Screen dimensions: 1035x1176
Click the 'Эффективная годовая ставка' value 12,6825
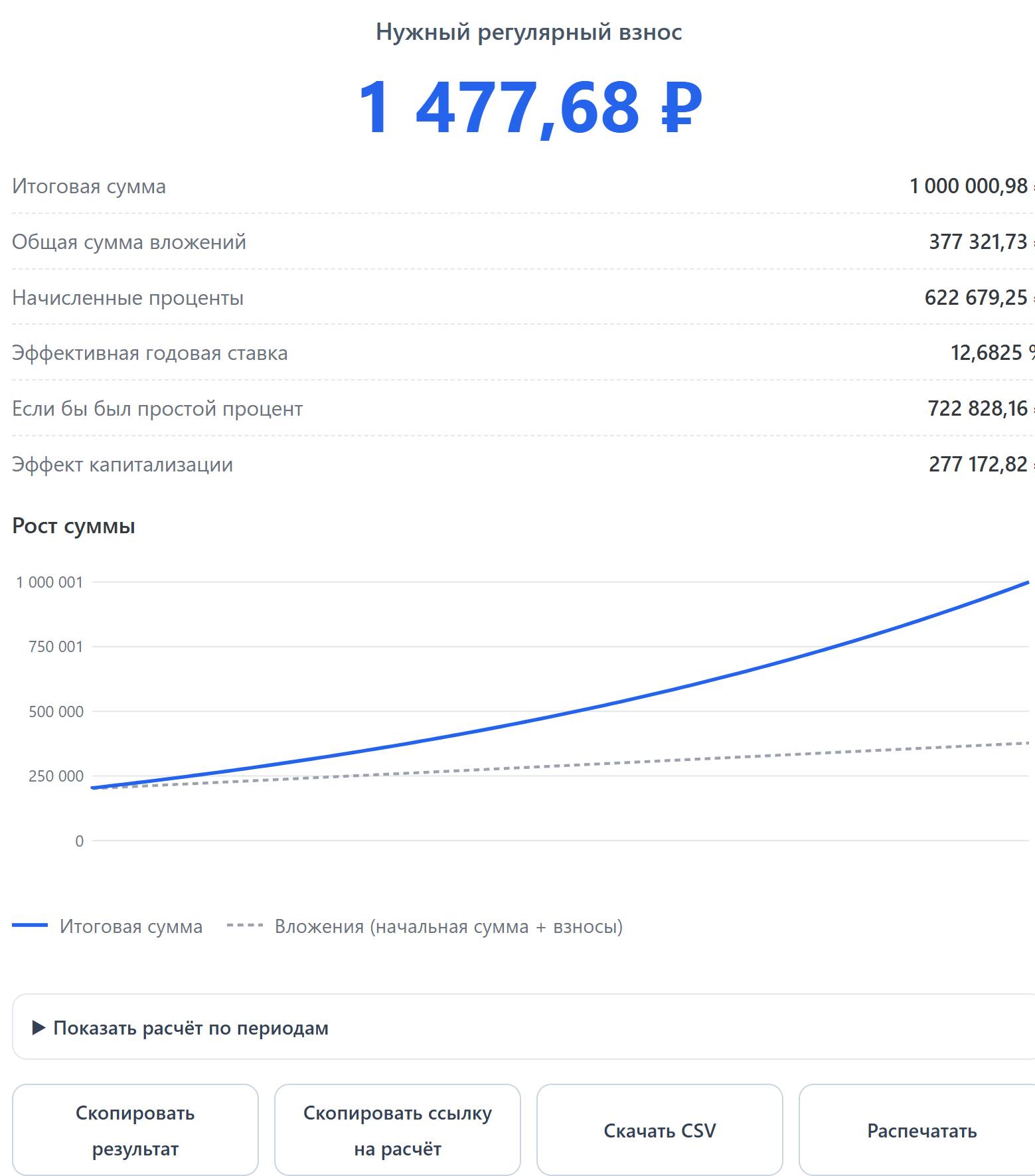986,353
